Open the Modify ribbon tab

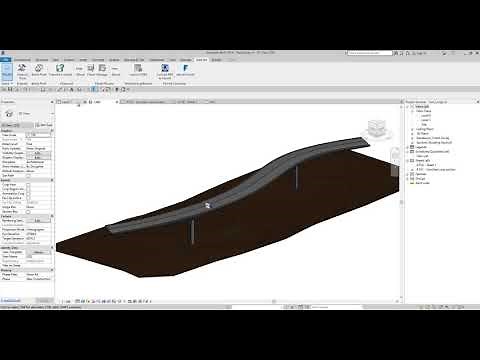pos(216,60)
